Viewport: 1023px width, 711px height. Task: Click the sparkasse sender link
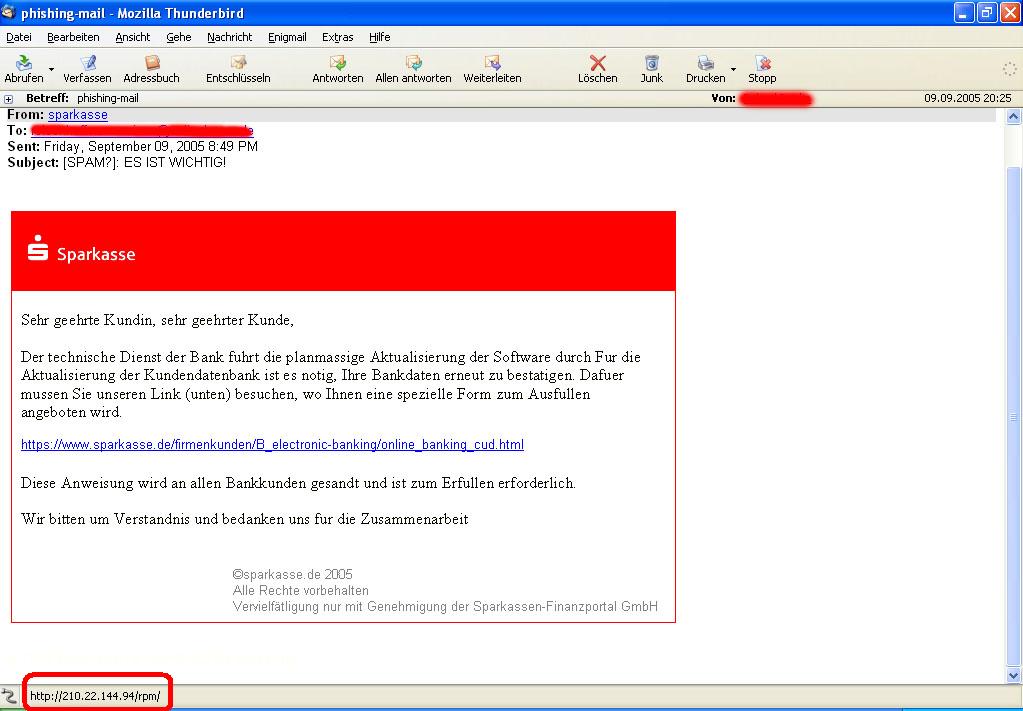tap(78, 115)
